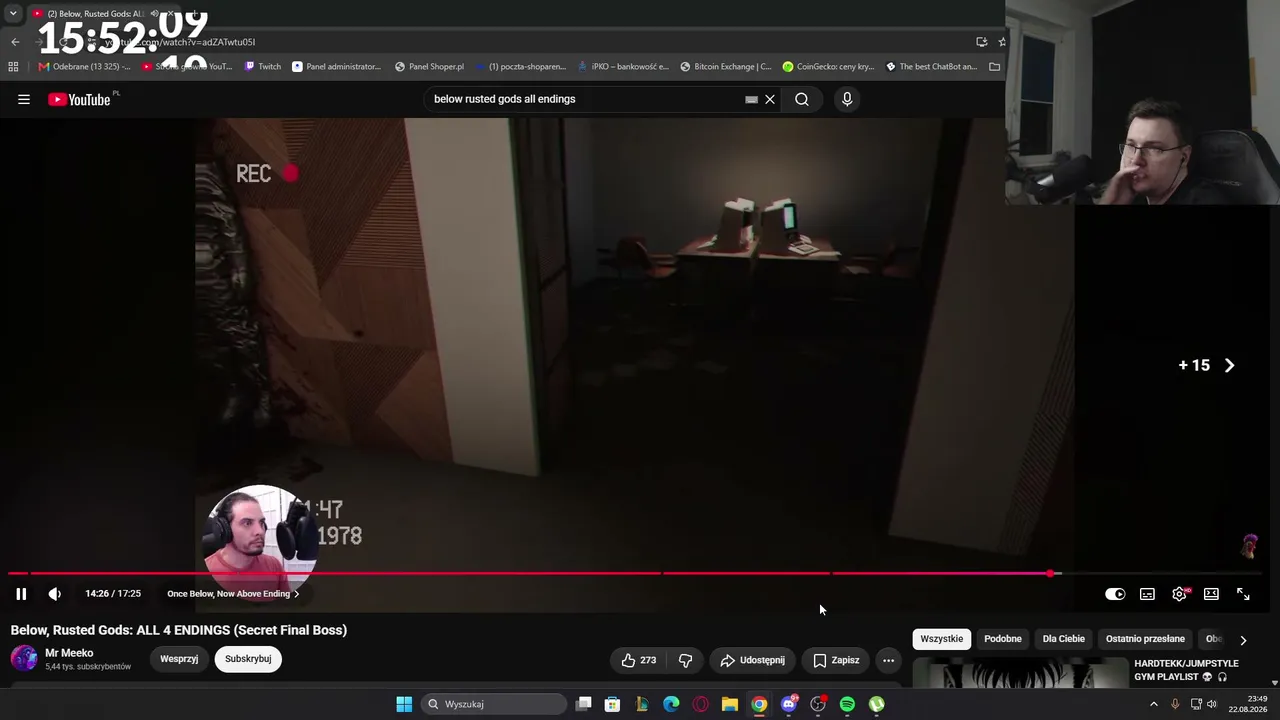The width and height of the screenshot is (1280, 720).
Task: Click the Wyszukaj taskbar search box
Action: pos(494,704)
